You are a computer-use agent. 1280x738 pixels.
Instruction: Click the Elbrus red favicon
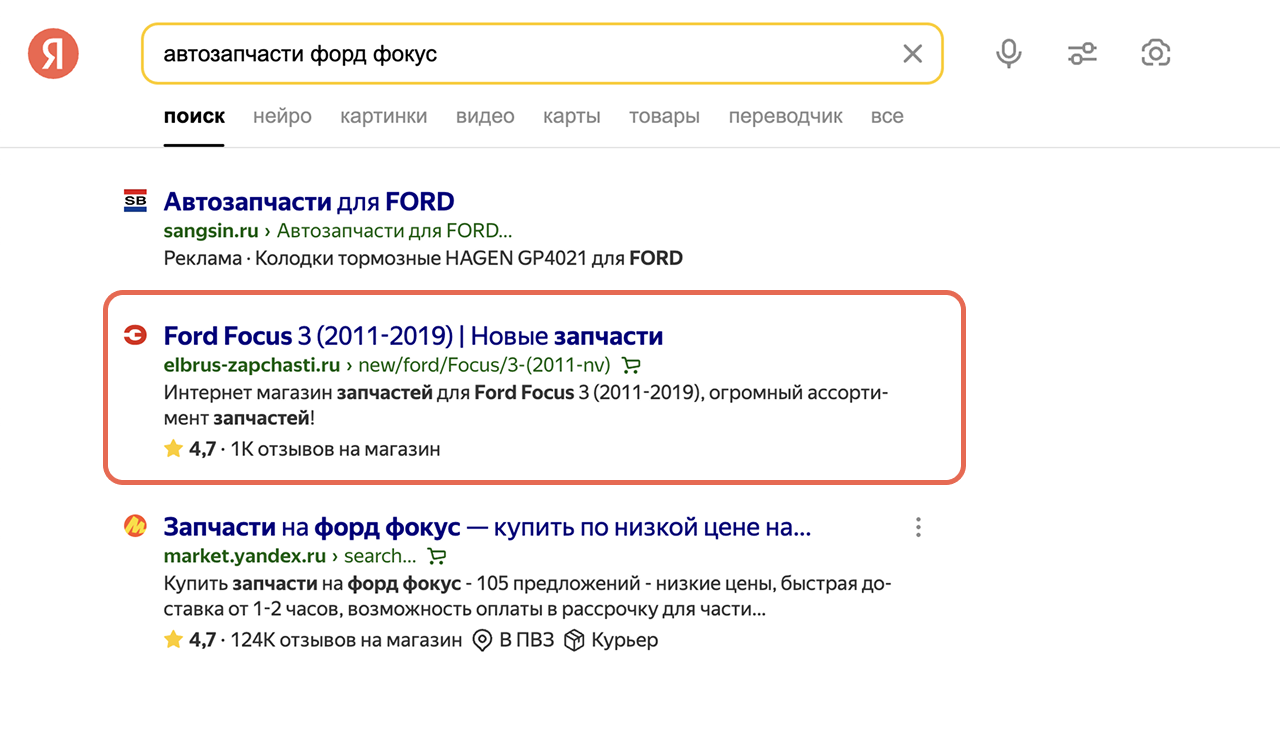pyautogui.click(x=135, y=335)
